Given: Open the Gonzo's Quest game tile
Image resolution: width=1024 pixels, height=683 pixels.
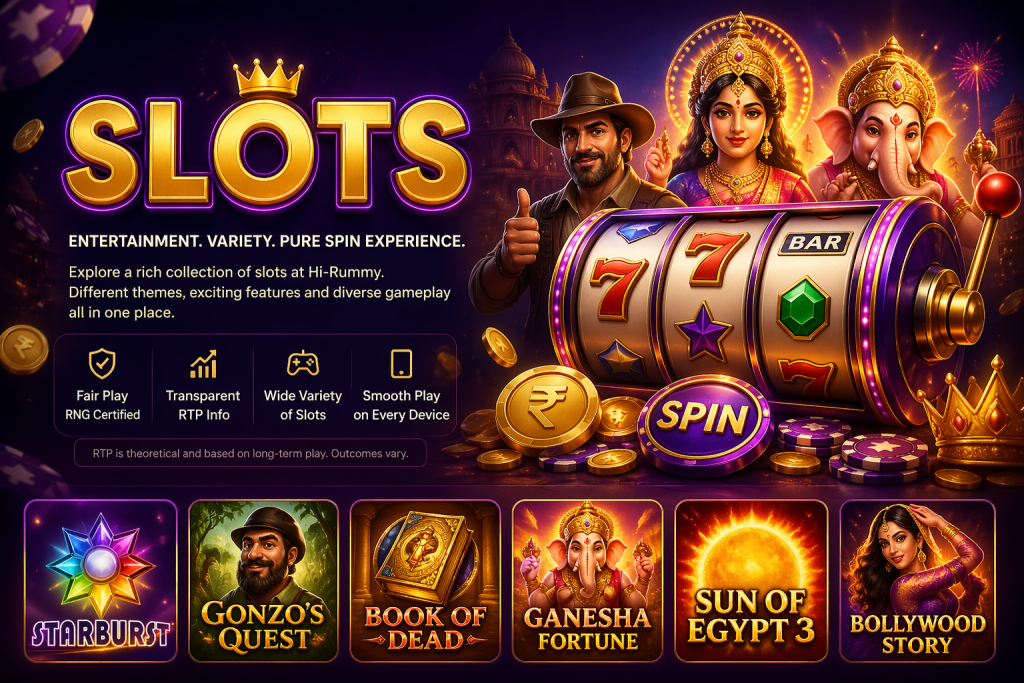Looking at the screenshot, I should [263, 581].
